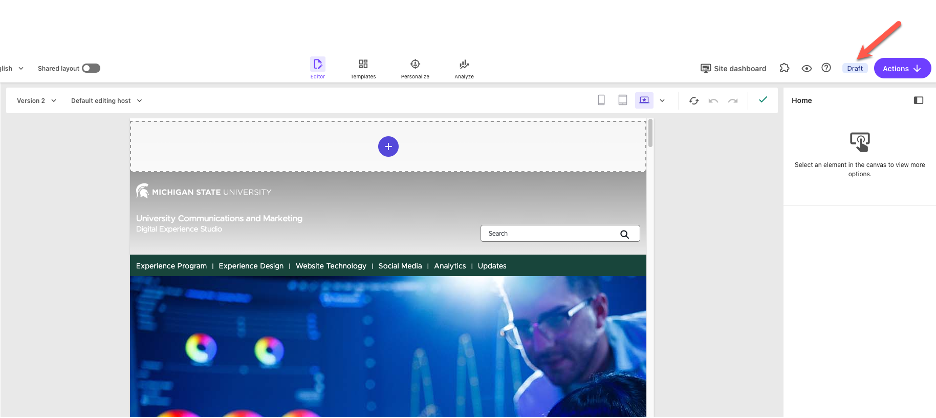Image resolution: width=936 pixels, height=418 pixels.
Task: Switch to the Templates tab
Action: click(x=363, y=68)
